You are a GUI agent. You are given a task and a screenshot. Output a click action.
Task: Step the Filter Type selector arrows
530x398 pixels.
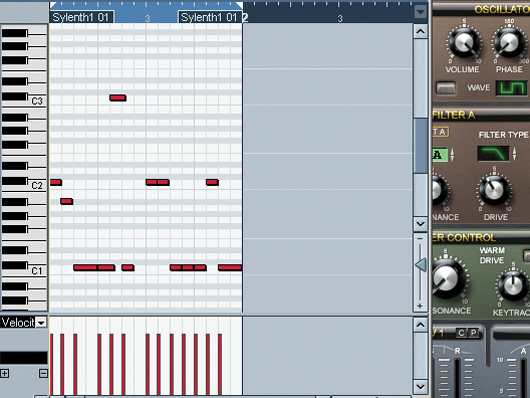tap(514, 154)
